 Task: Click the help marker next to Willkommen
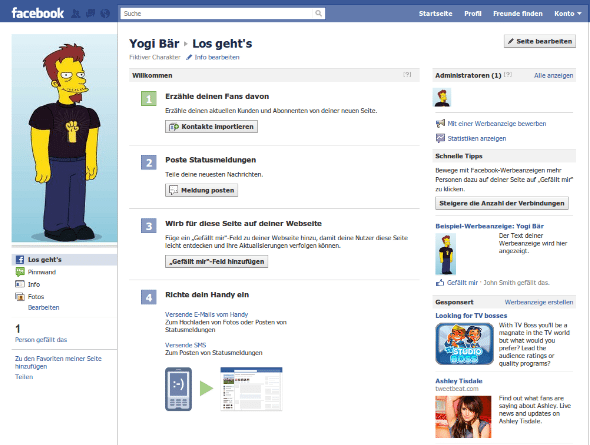point(407,74)
